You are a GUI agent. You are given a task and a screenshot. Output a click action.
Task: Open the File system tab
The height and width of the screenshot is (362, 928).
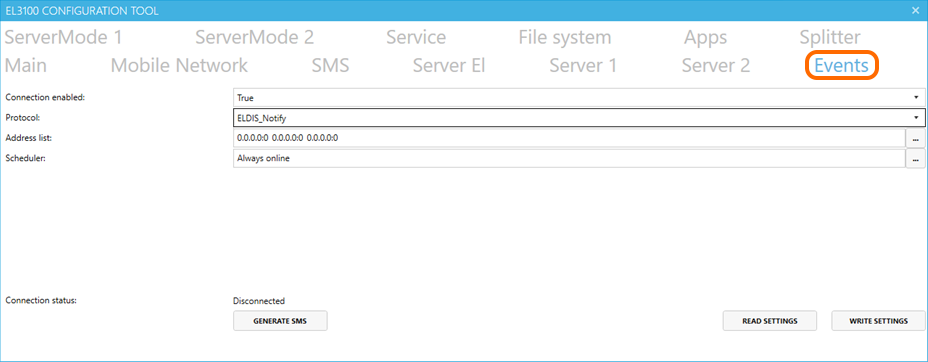point(565,37)
